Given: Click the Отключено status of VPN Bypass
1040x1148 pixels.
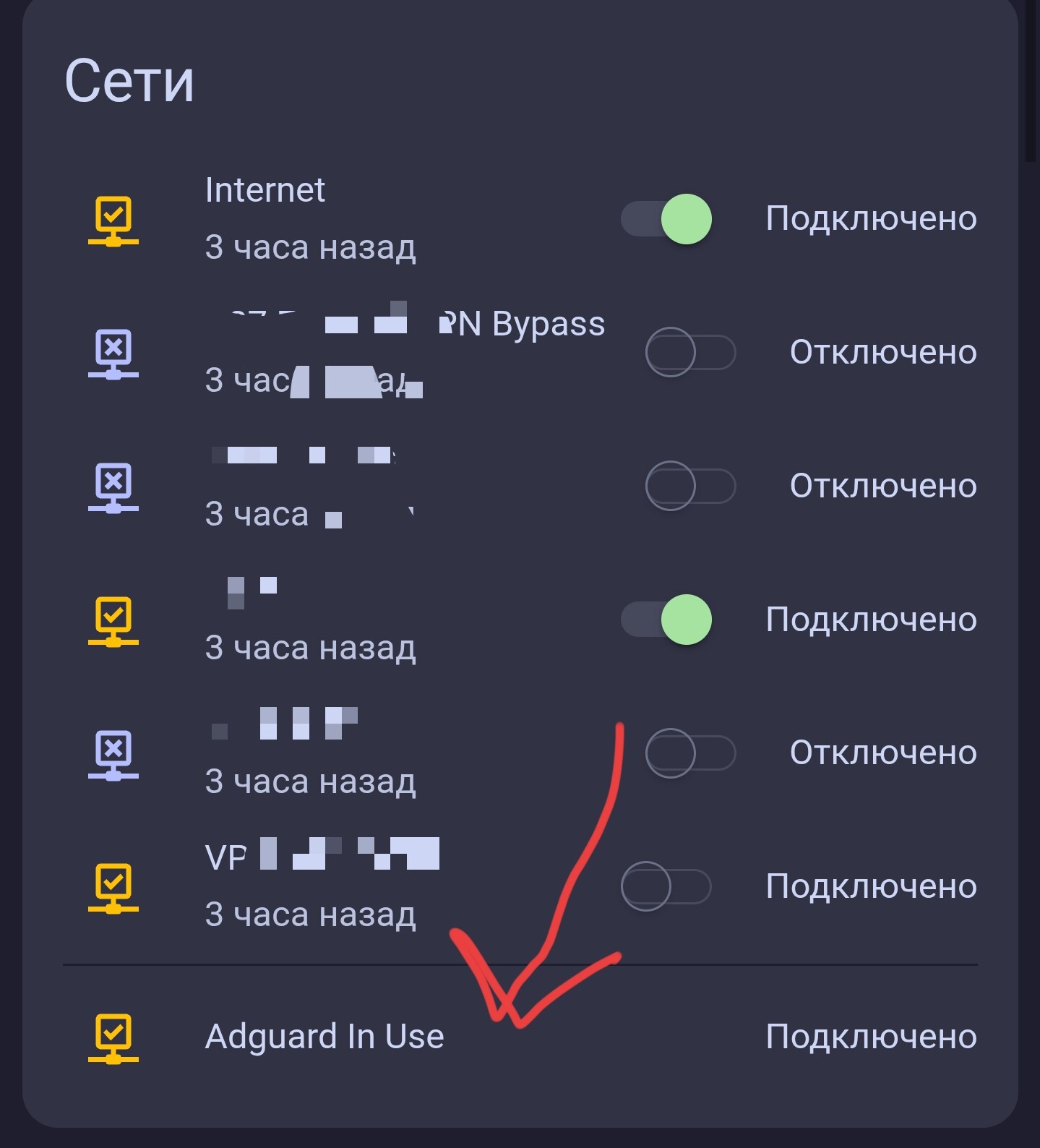Looking at the screenshot, I should tap(883, 352).
